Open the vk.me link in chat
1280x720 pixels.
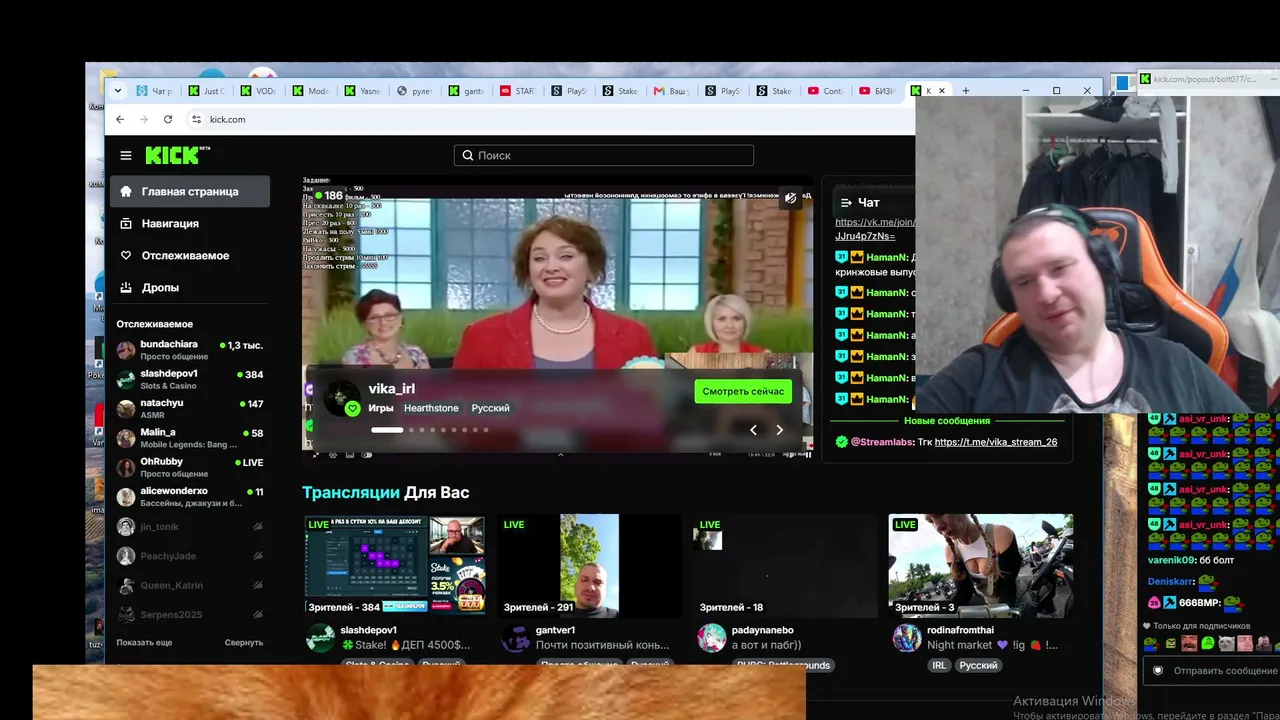click(x=873, y=229)
